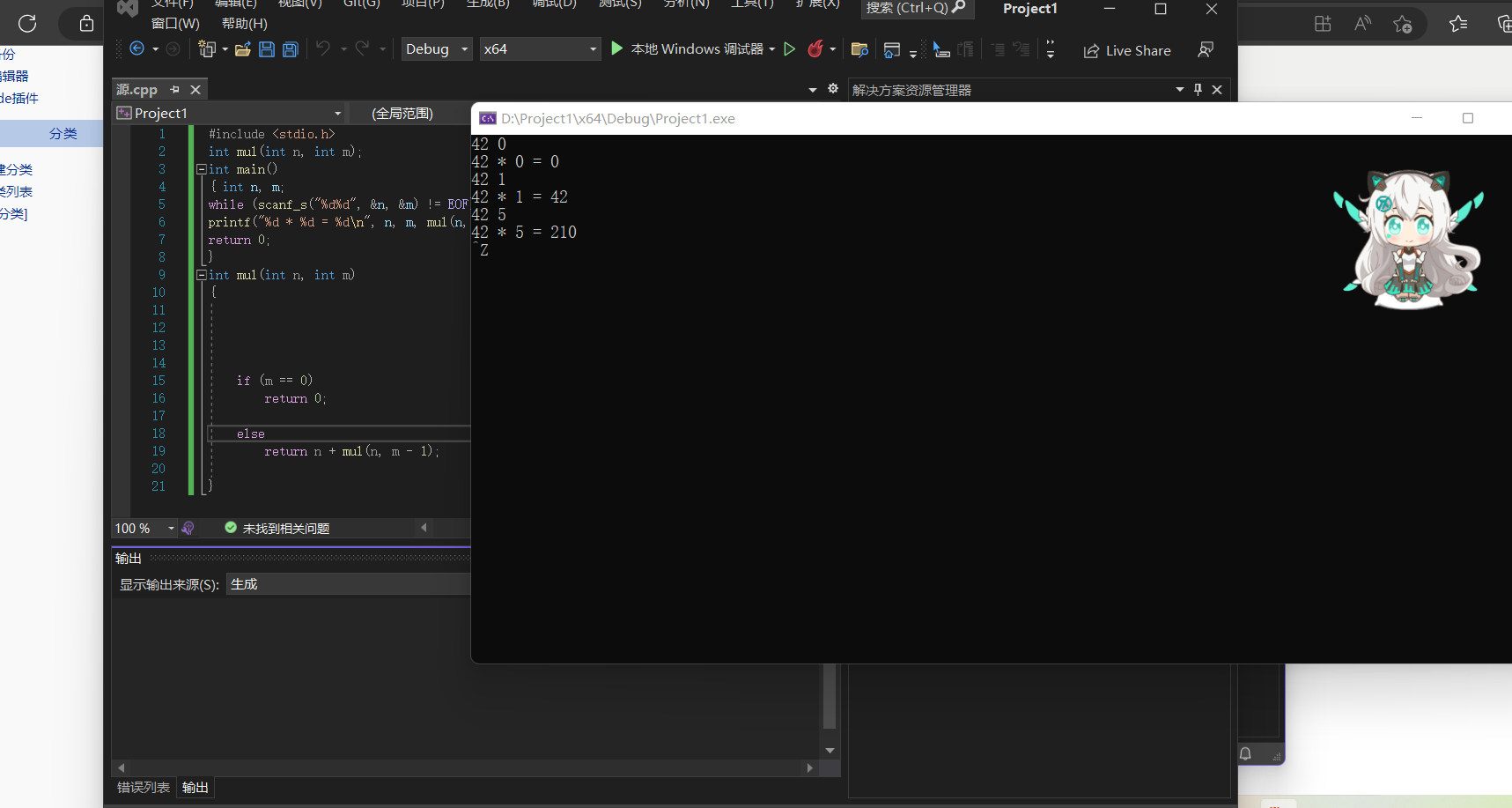Click the Live Share icon button
1512x808 pixels.
1126,51
